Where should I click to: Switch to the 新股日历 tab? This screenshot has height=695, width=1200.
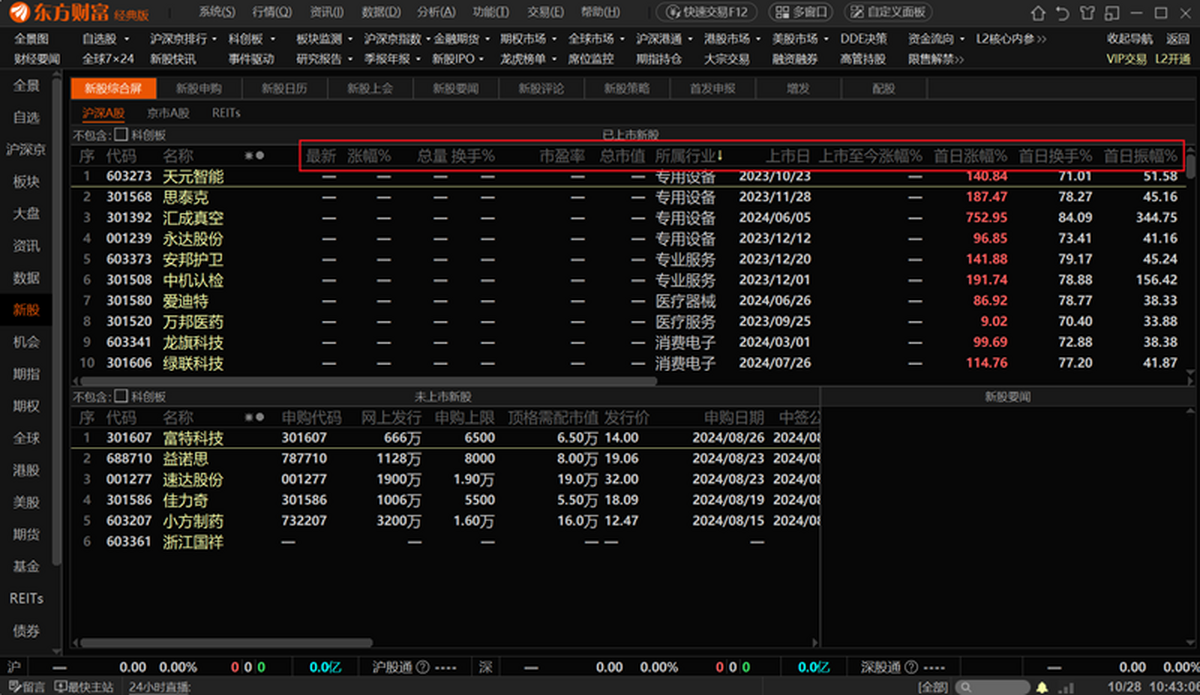285,88
